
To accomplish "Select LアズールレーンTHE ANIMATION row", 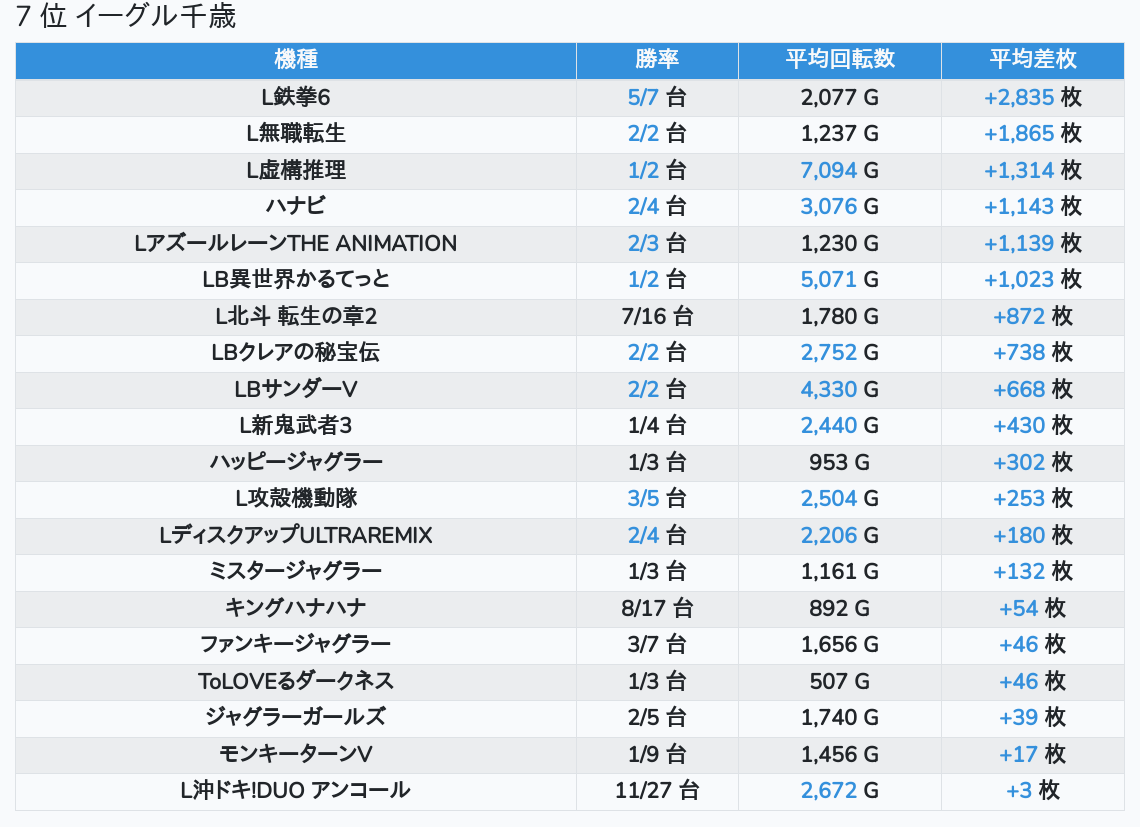I will (x=296, y=243).
